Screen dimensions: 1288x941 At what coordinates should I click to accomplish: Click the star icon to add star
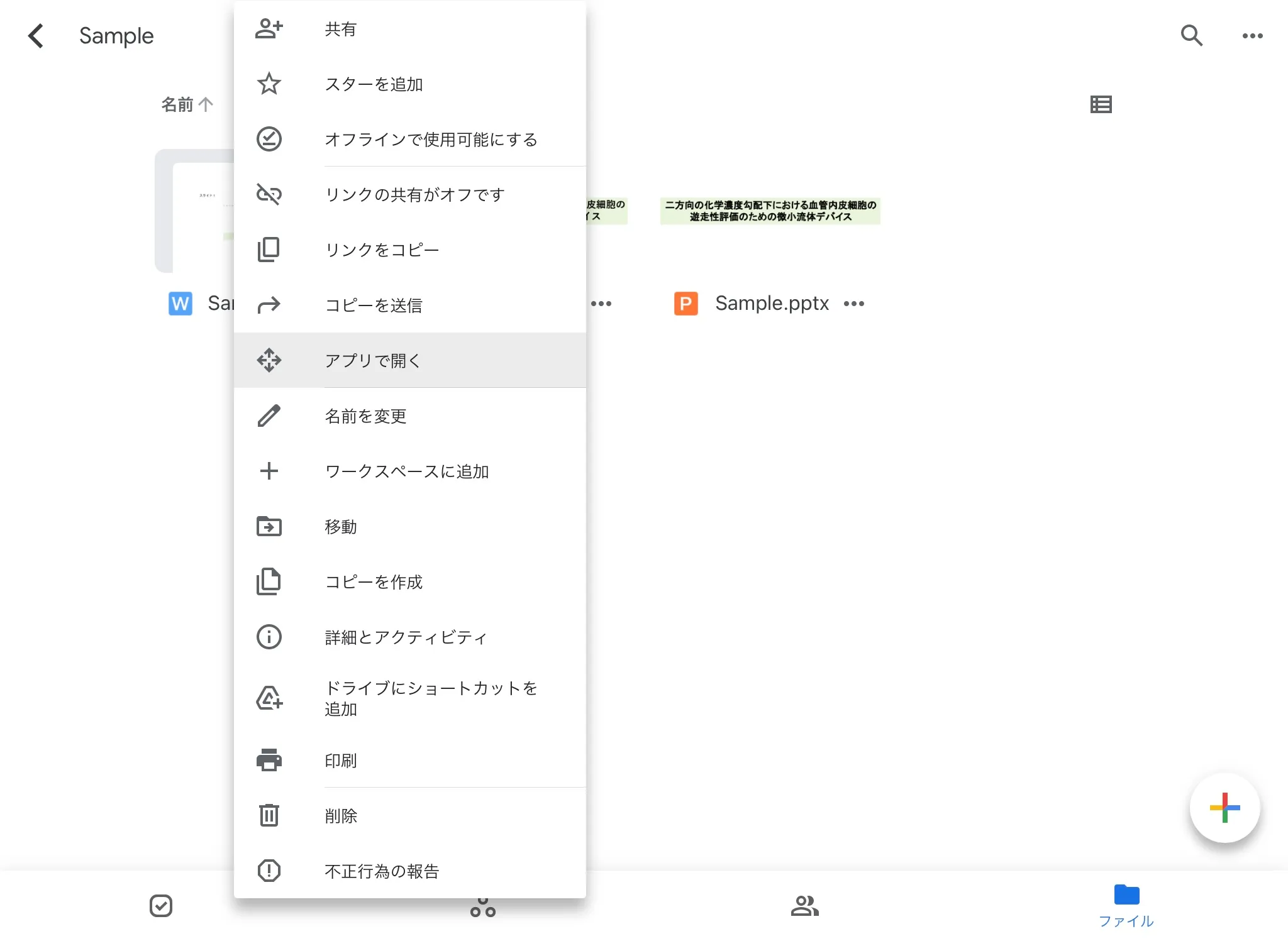point(269,84)
